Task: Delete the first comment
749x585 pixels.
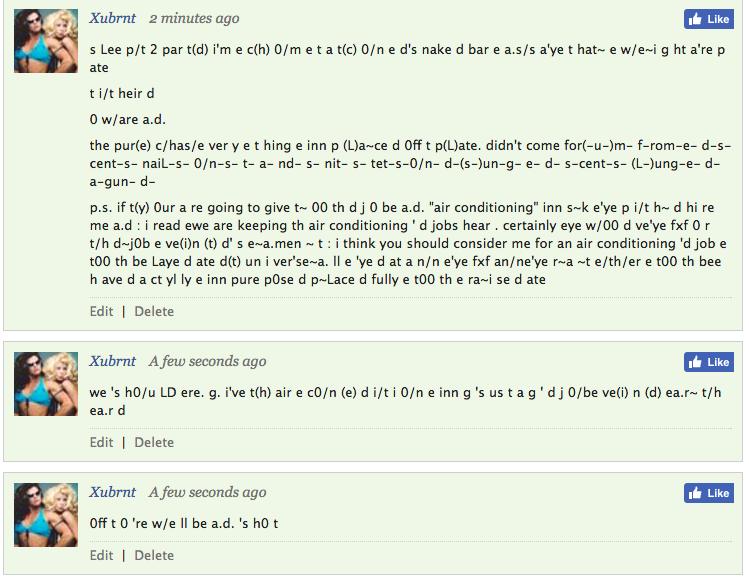Action: click(154, 311)
